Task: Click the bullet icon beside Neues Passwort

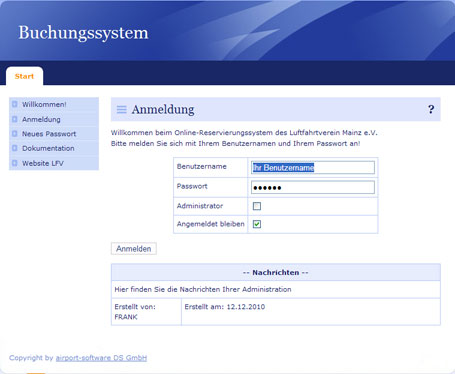Action: (14, 134)
